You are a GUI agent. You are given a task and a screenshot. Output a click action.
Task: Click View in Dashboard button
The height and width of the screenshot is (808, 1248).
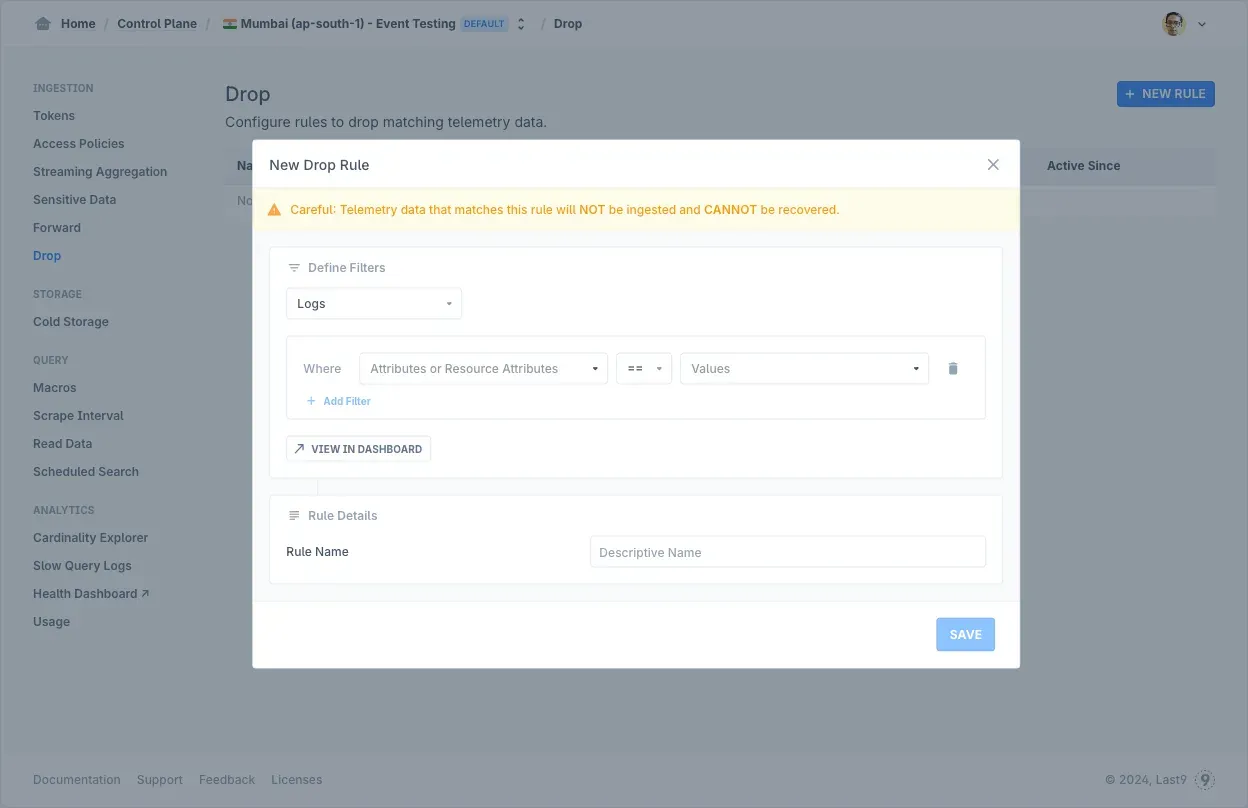click(358, 449)
